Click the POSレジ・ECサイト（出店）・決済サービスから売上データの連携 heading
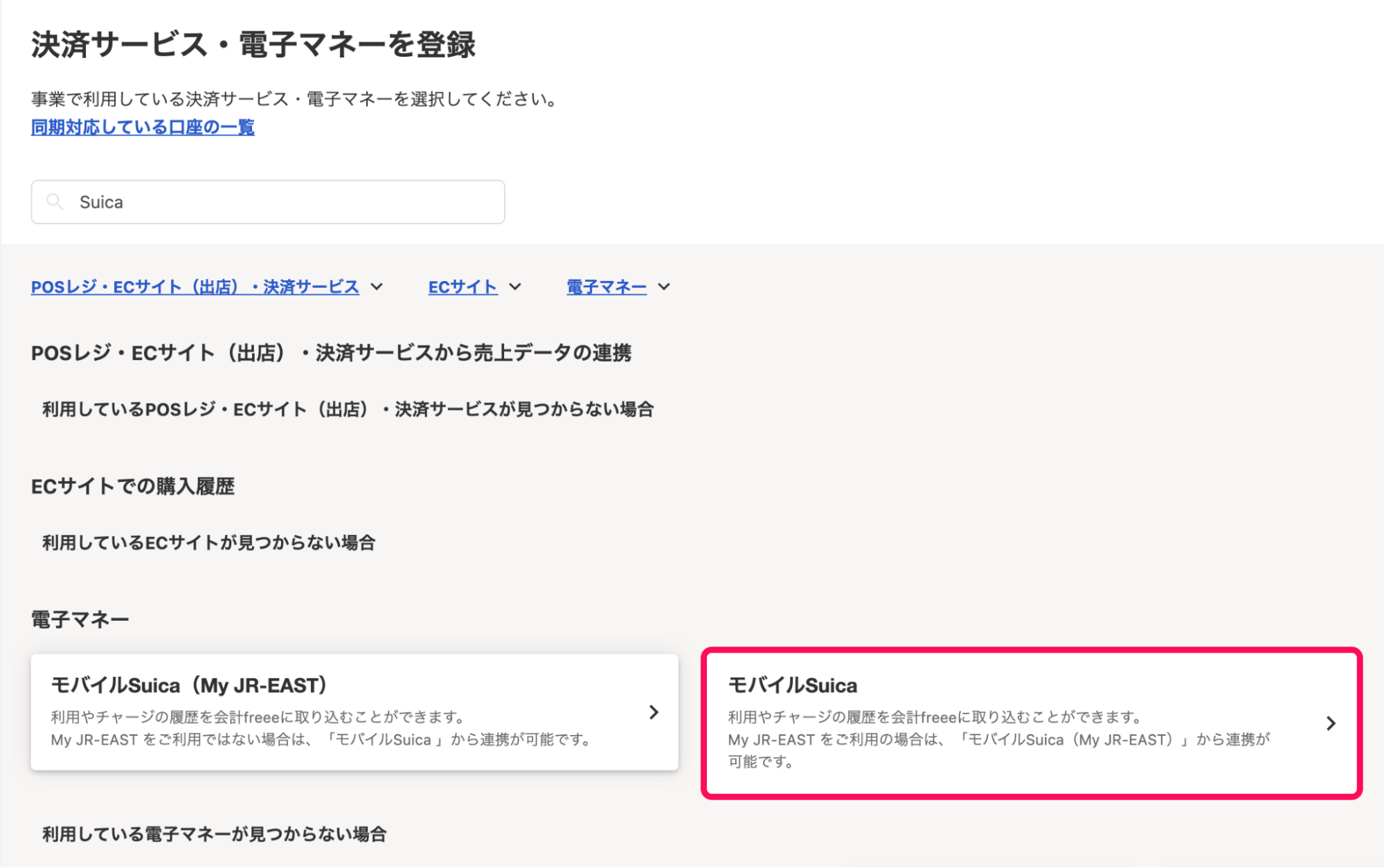Screen dimensions: 1384x868 [x=331, y=353]
